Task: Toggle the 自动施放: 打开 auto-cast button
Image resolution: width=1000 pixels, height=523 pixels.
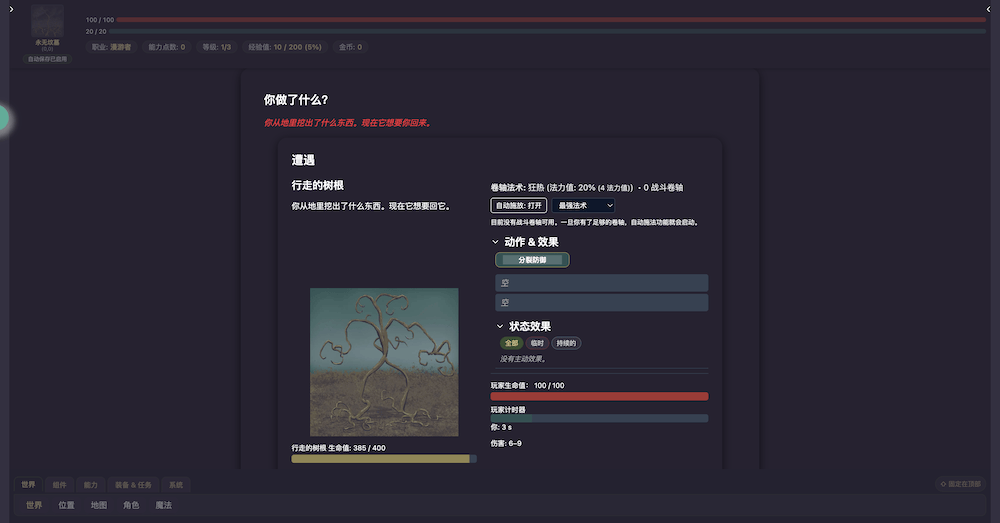Action: (518, 205)
